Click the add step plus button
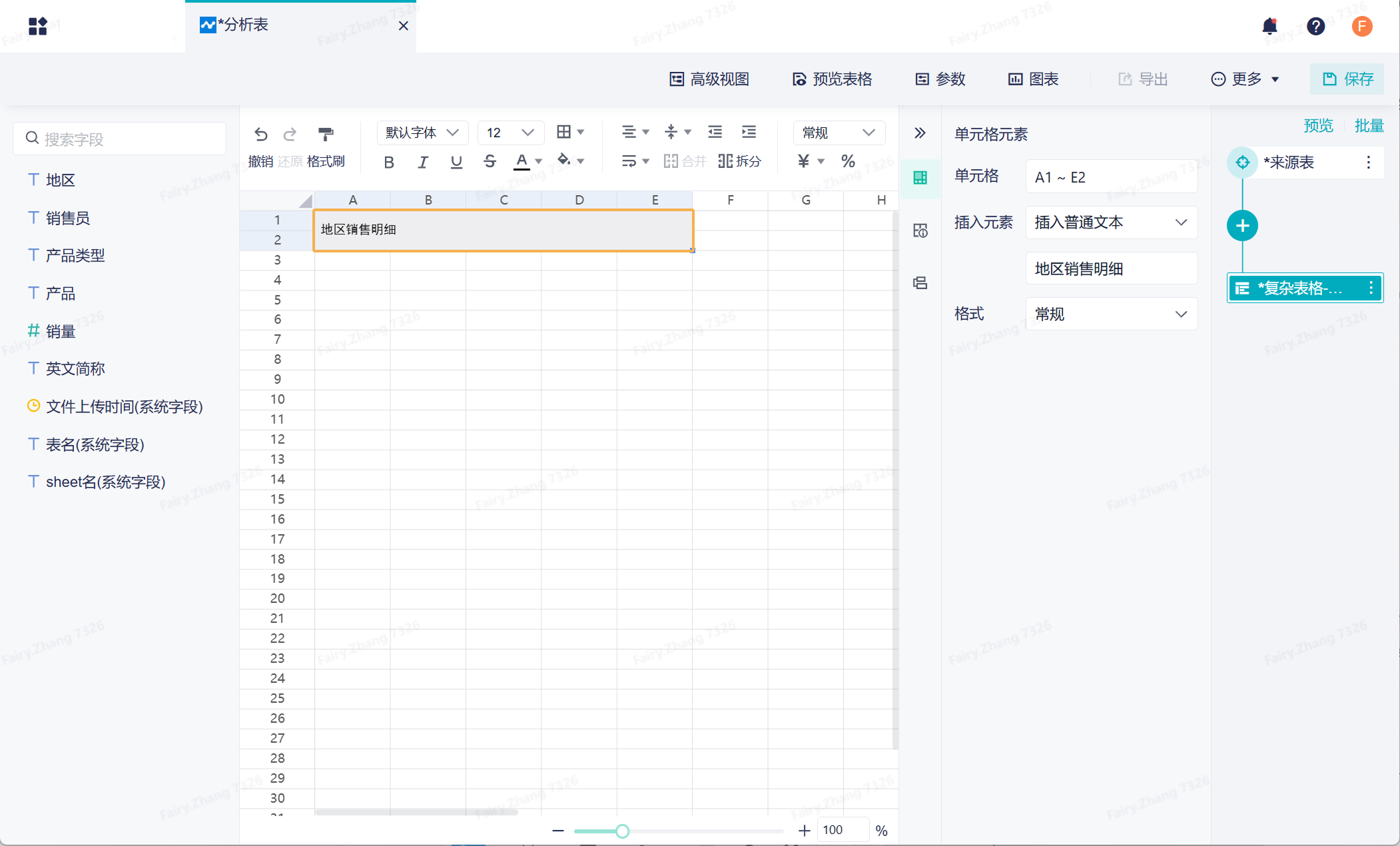Image resolution: width=1400 pixels, height=846 pixels. coord(1242,226)
